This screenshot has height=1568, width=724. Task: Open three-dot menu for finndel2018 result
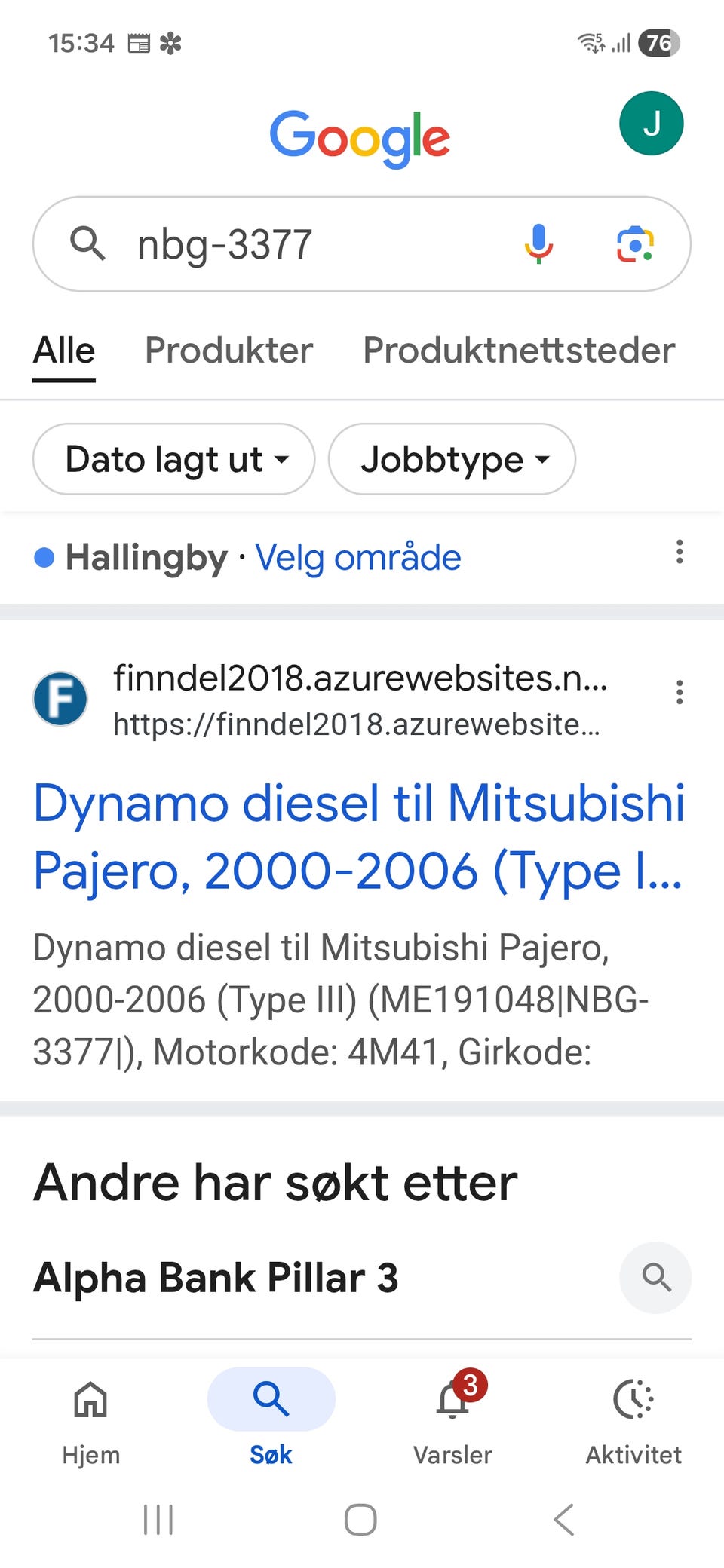(680, 692)
